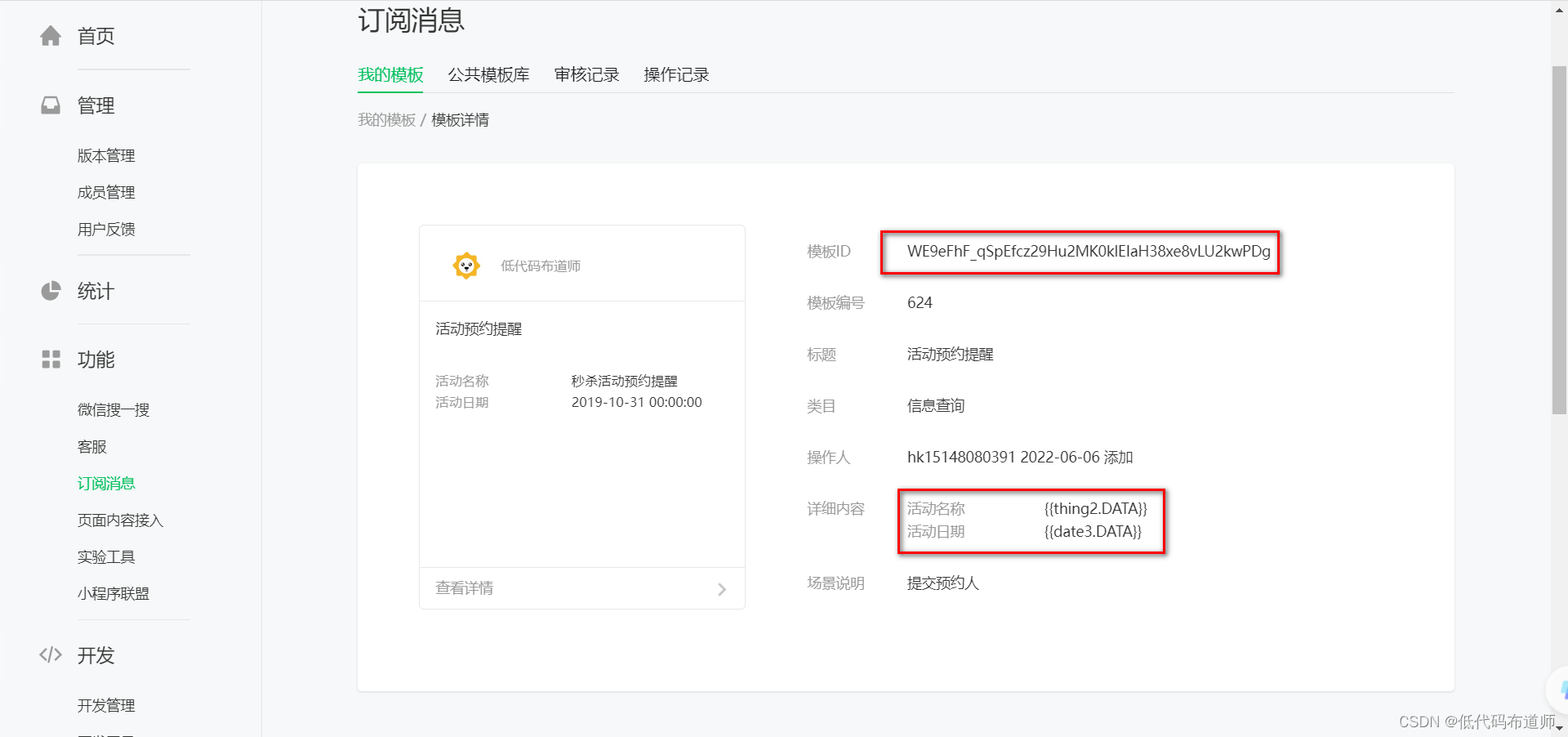Go to 成员管理

pos(106,192)
